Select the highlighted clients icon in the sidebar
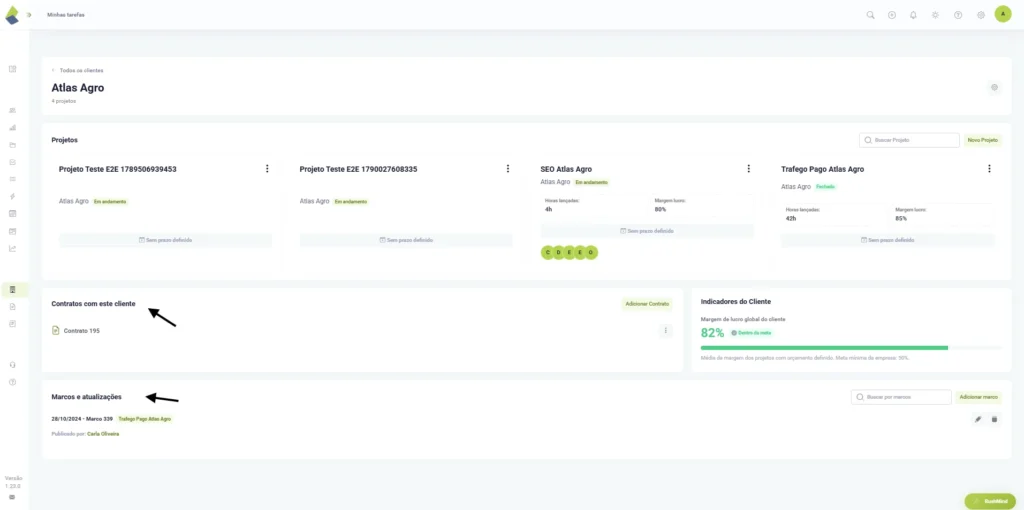 [x=13, y=289]
